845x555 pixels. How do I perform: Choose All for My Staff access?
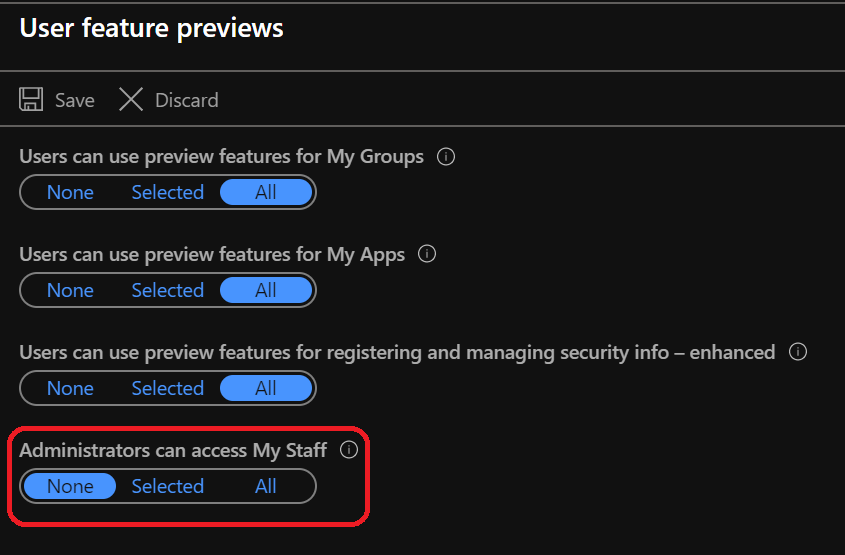click(266, 487)
